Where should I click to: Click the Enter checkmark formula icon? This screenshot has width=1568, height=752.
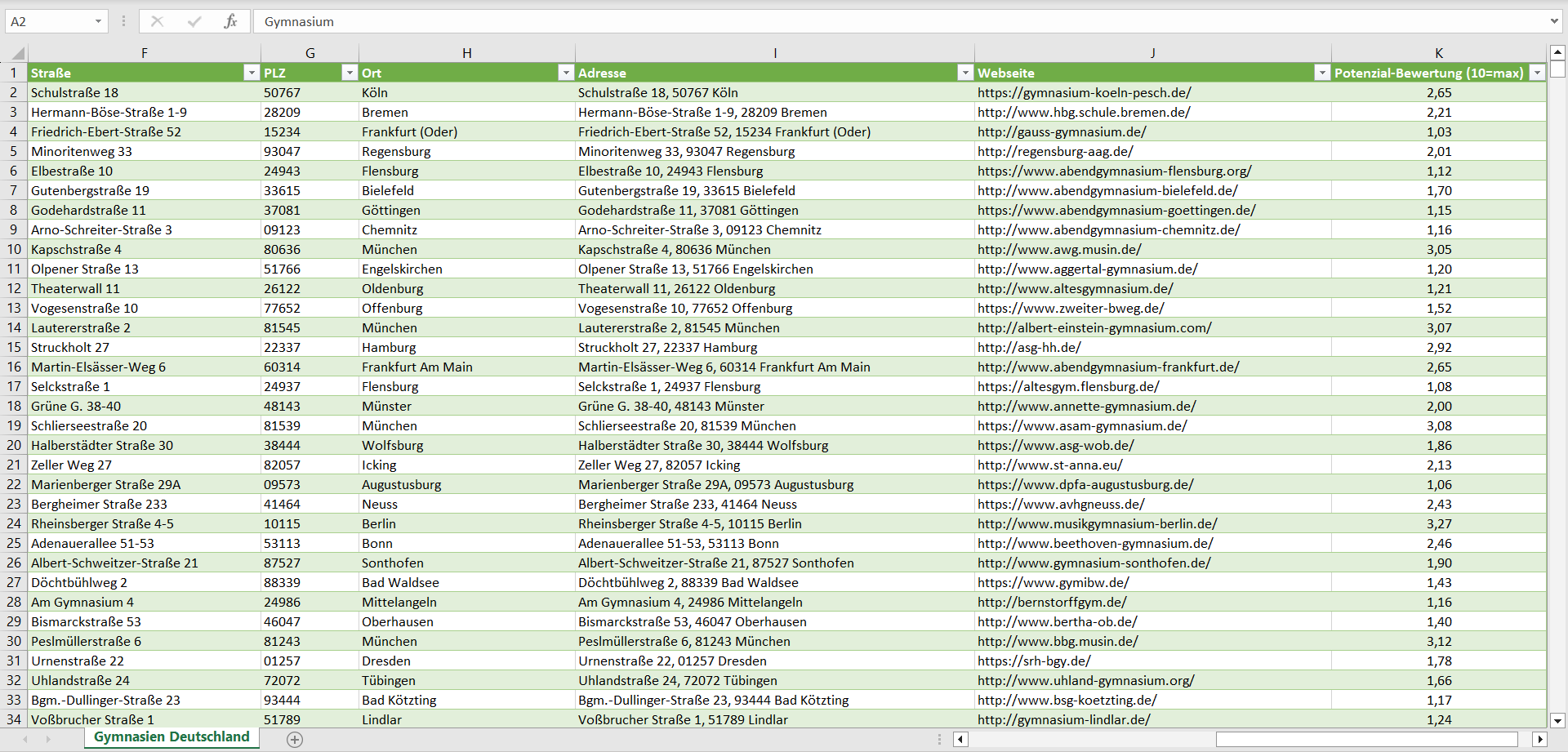[x=194, y=21]
